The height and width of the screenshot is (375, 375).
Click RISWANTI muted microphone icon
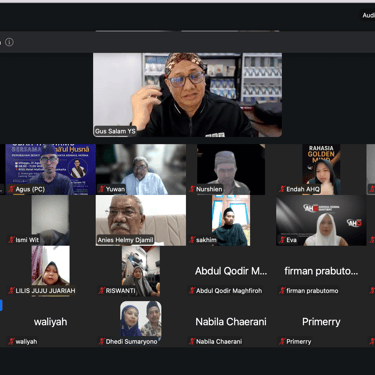(102, 291)
